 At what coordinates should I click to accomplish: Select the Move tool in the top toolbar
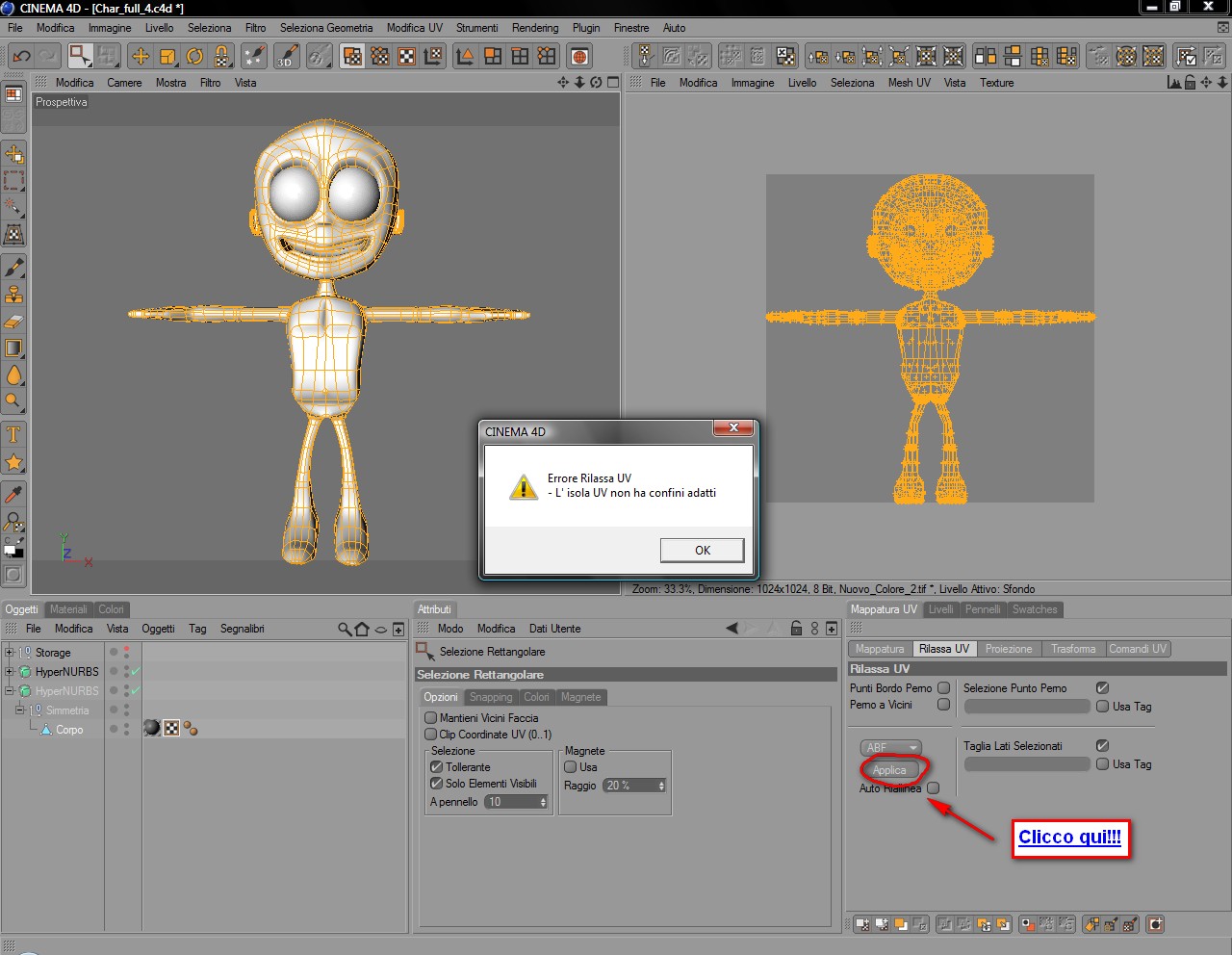pos(141,56)
